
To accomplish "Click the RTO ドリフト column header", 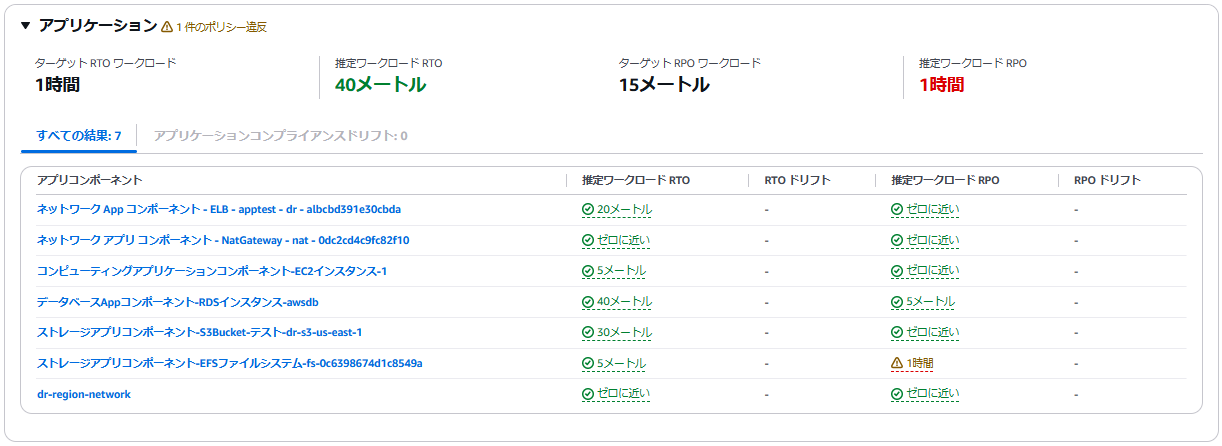I will [798, 180].
